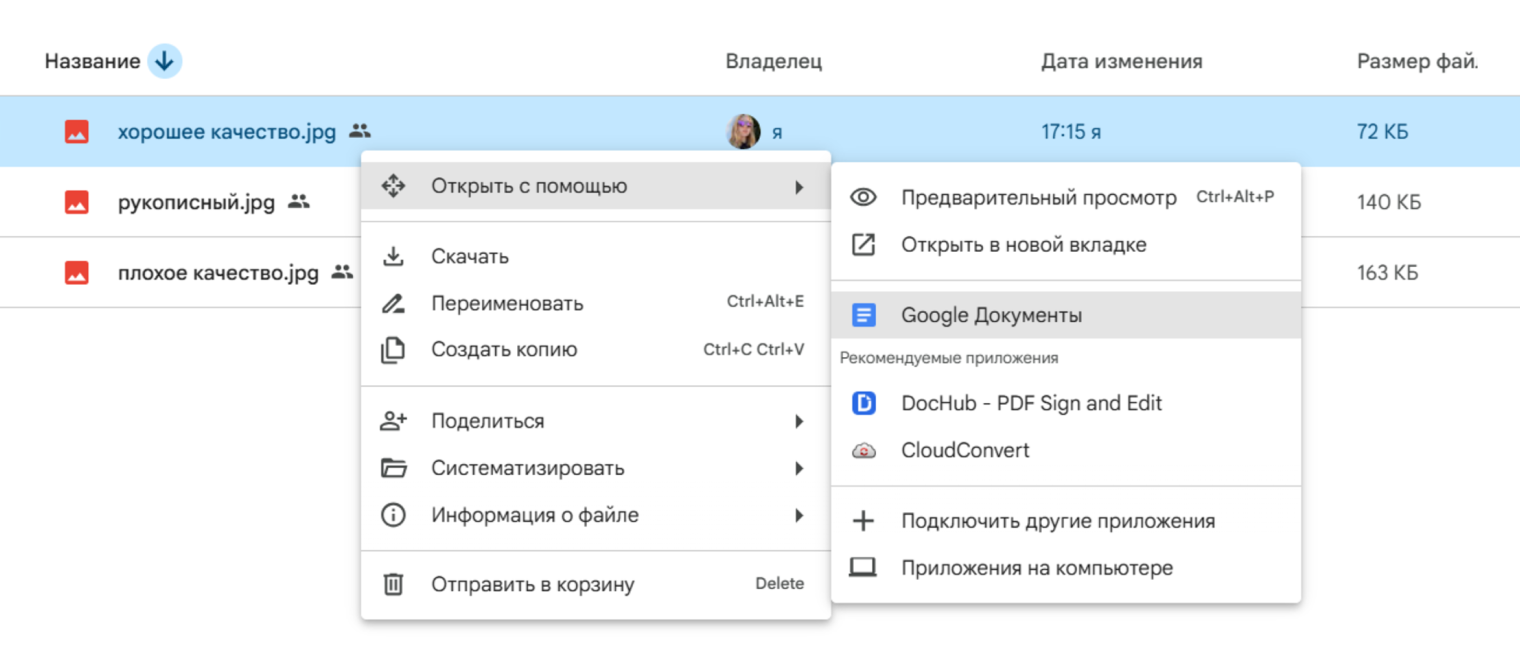Choose Создать копию menu entry
The height and width of the screenshot is (662, 1520).
[x=595, y=350]
